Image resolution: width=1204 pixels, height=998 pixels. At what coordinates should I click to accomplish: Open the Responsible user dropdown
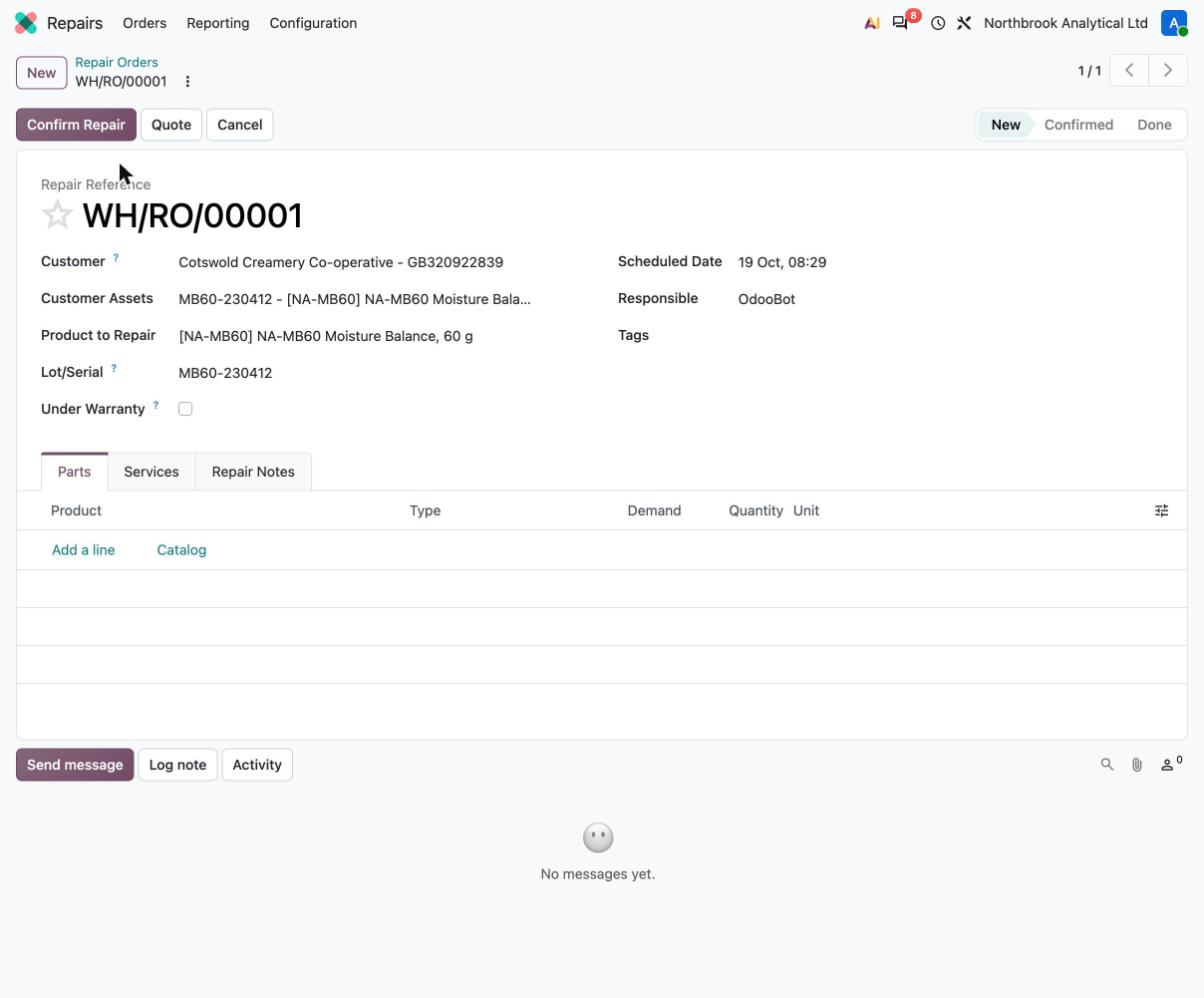[x=949, y=299]
